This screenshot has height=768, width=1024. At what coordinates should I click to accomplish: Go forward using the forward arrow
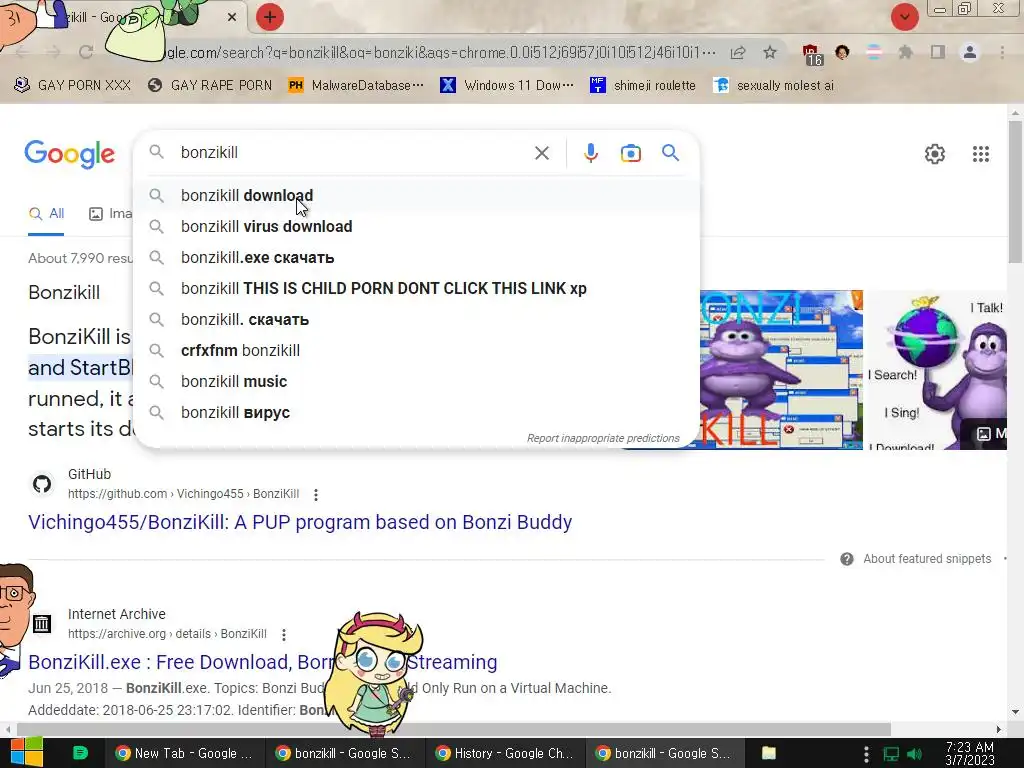pyautogui.click(x=54, y=52)
